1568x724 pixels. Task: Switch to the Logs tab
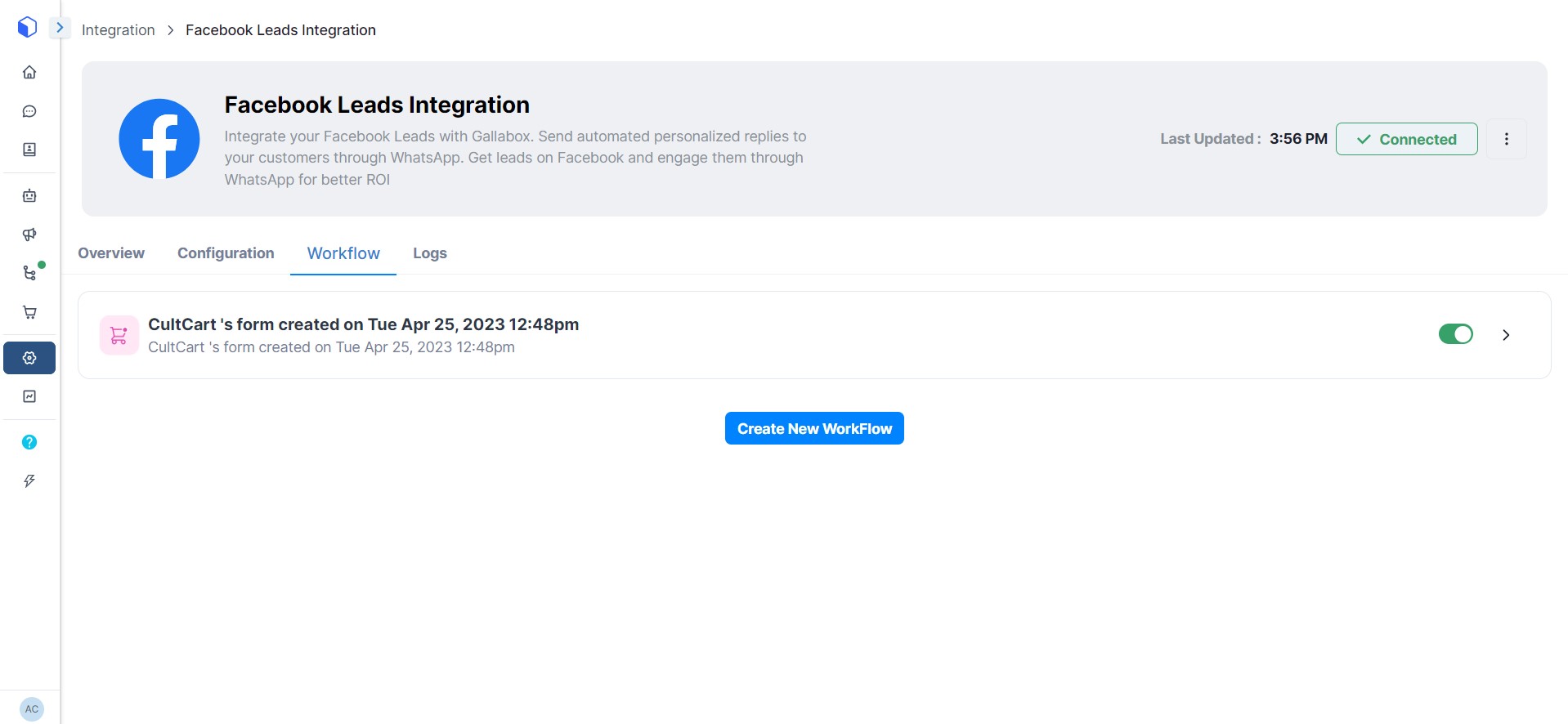tap(430, 253)
